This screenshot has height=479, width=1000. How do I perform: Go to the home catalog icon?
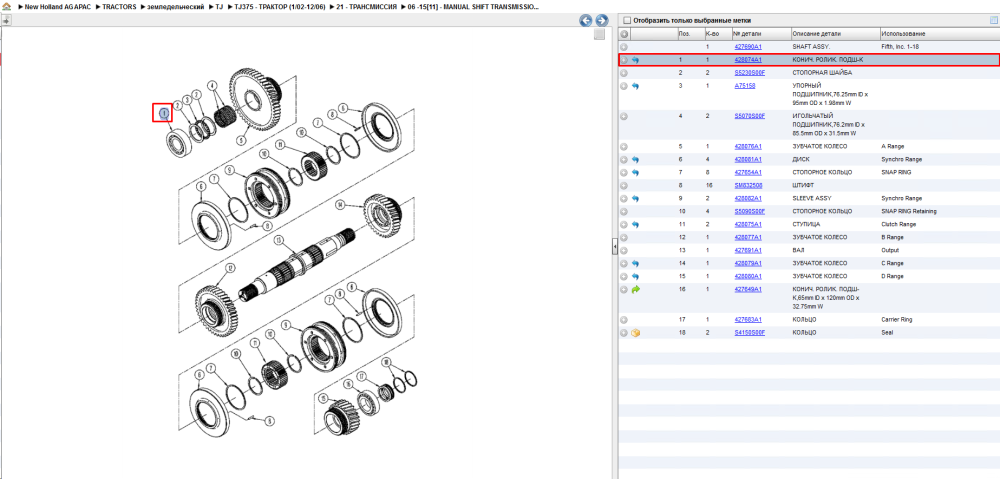point(6,6)
